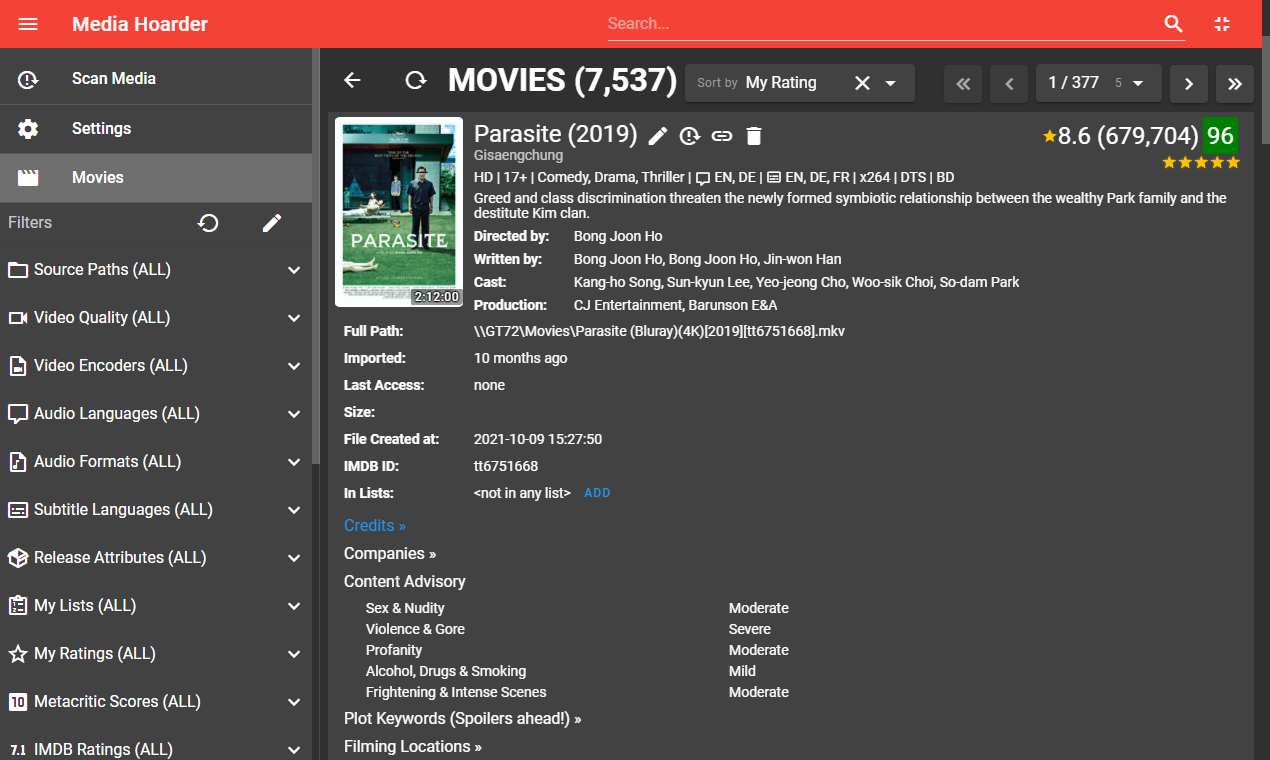Expand Source Paths (ALL) filter

(156, 270)
